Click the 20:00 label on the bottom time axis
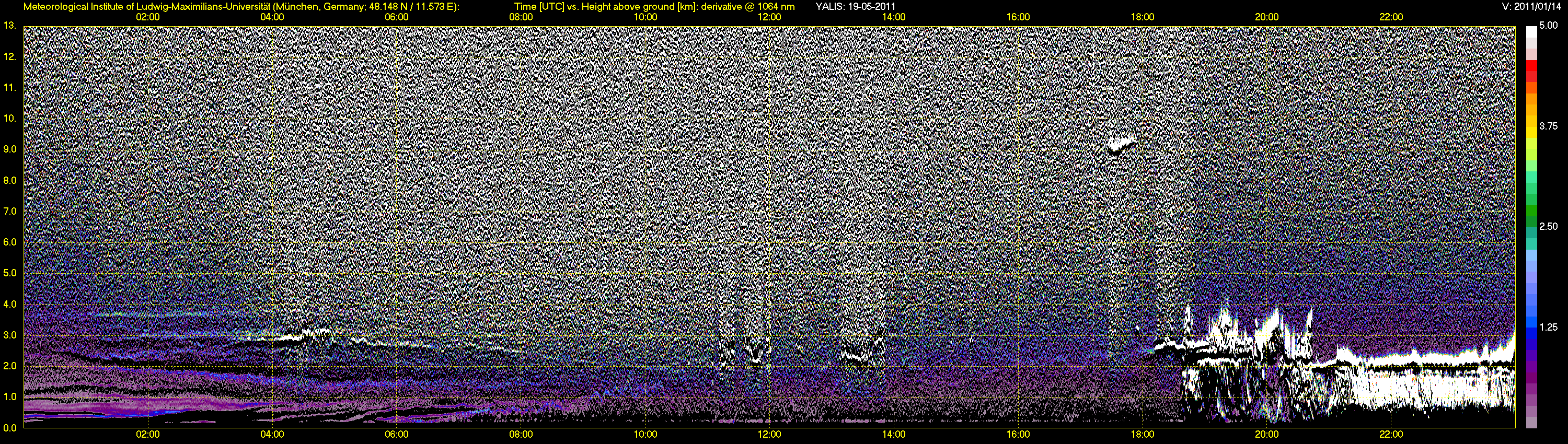 coord(1267,434)
